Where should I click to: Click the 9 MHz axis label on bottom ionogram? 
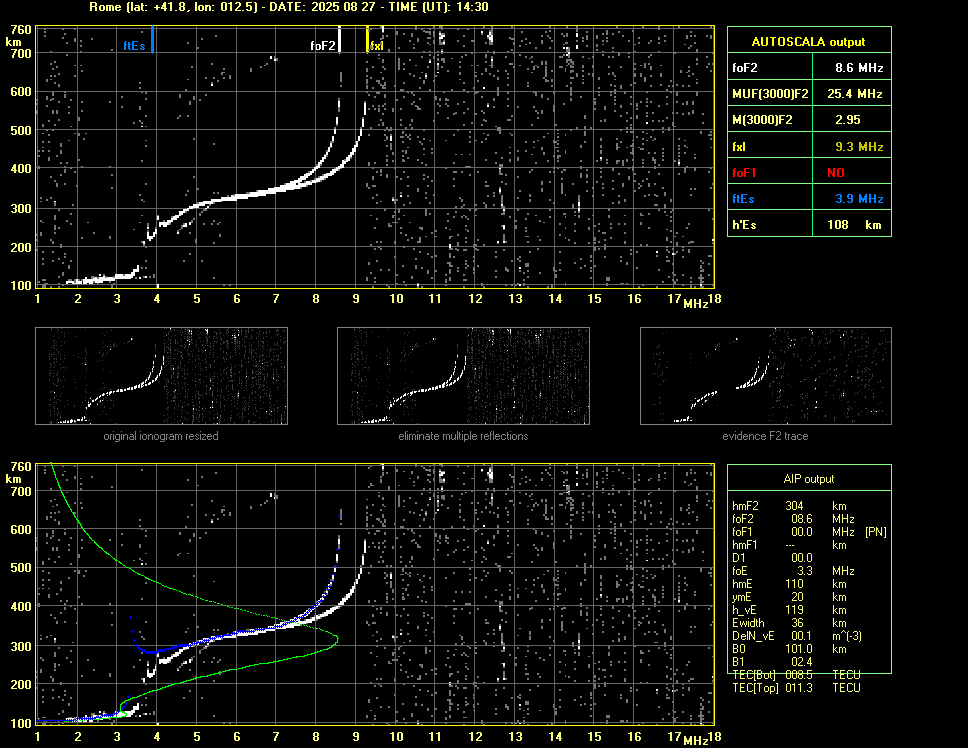pos(356,736)
